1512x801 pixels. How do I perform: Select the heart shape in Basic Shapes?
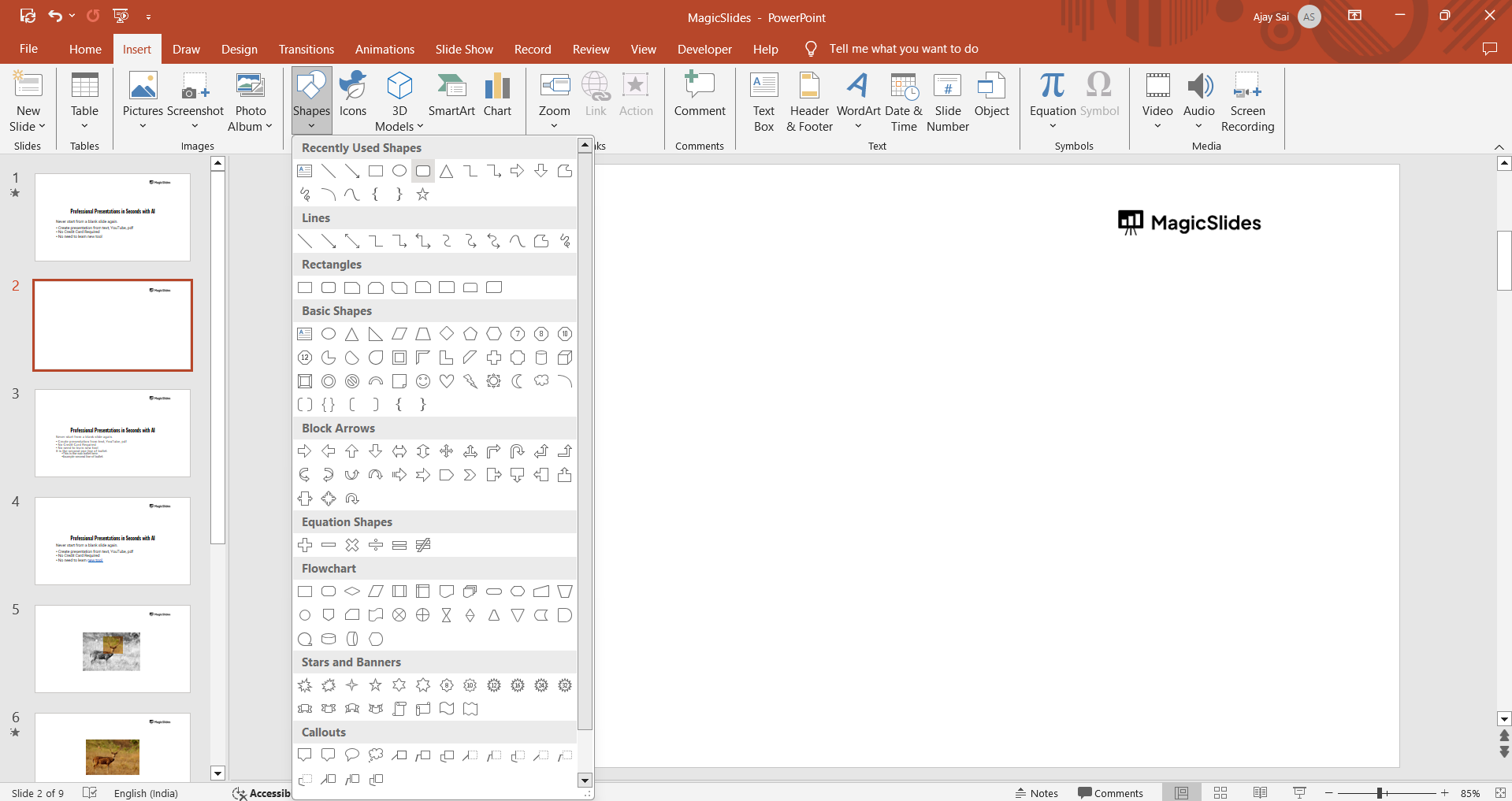tap(447, 381)
